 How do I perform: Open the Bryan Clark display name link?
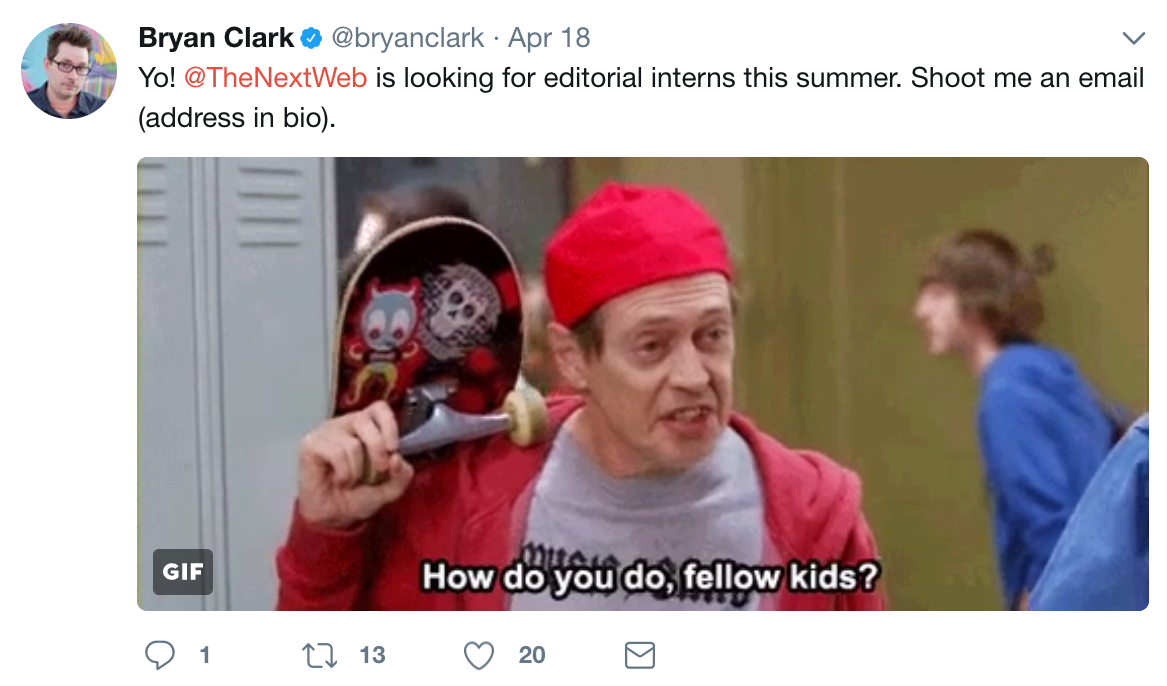pos(216,38)
